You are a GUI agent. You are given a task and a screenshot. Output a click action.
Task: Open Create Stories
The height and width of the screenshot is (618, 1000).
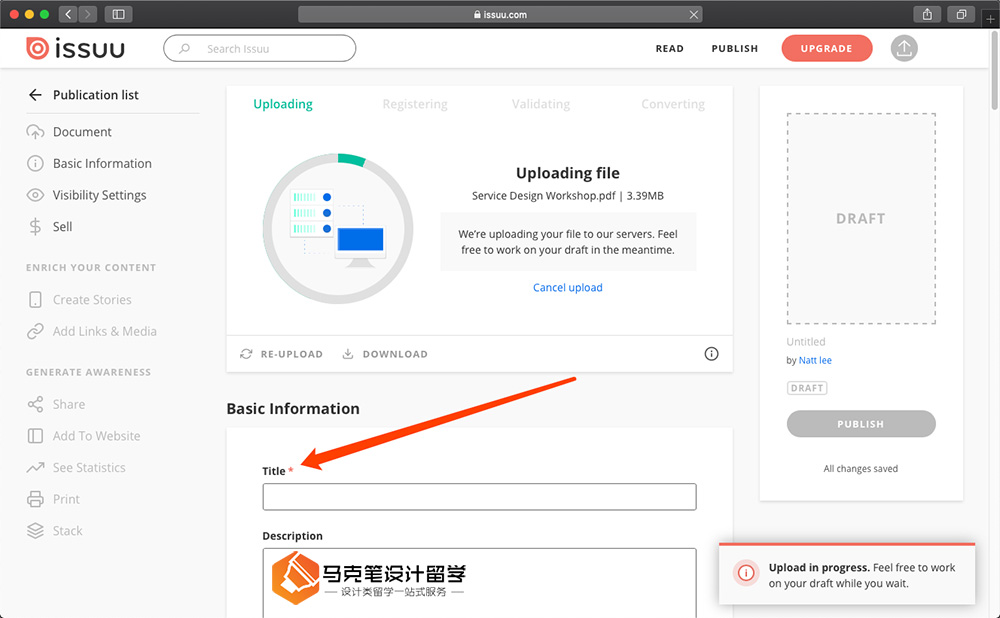coord(92,300)
